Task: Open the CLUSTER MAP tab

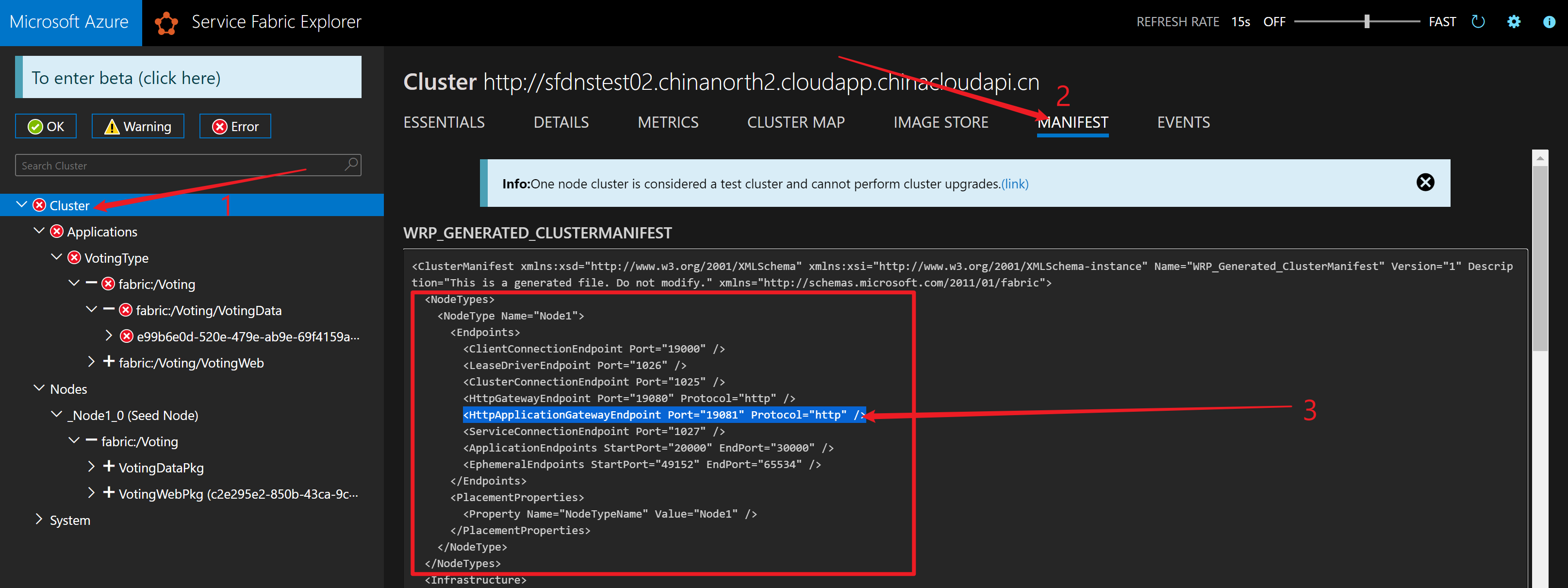Action: coord(795,122)
